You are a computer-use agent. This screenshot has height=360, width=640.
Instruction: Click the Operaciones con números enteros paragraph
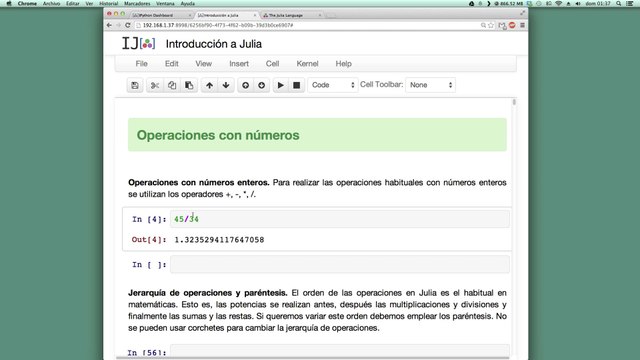tap(317, 188)
